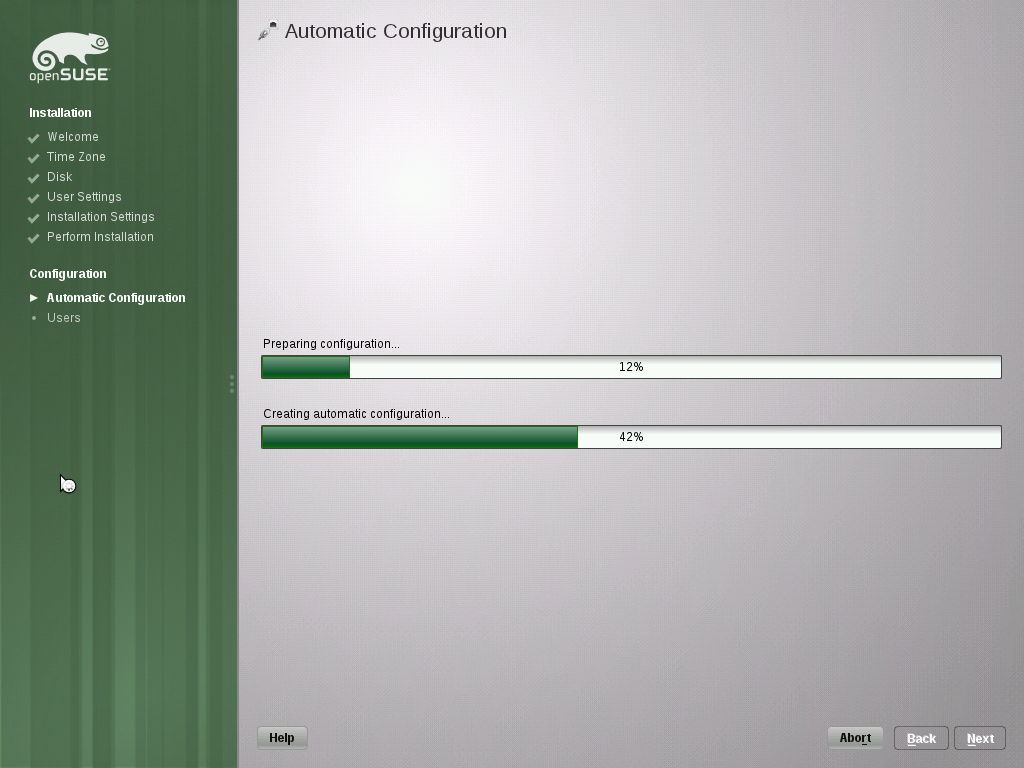Image resolution: width=1024 pixels, height=768 pixels.
Task: Click the checkmark next to Disk step
Action: point(33,177)
